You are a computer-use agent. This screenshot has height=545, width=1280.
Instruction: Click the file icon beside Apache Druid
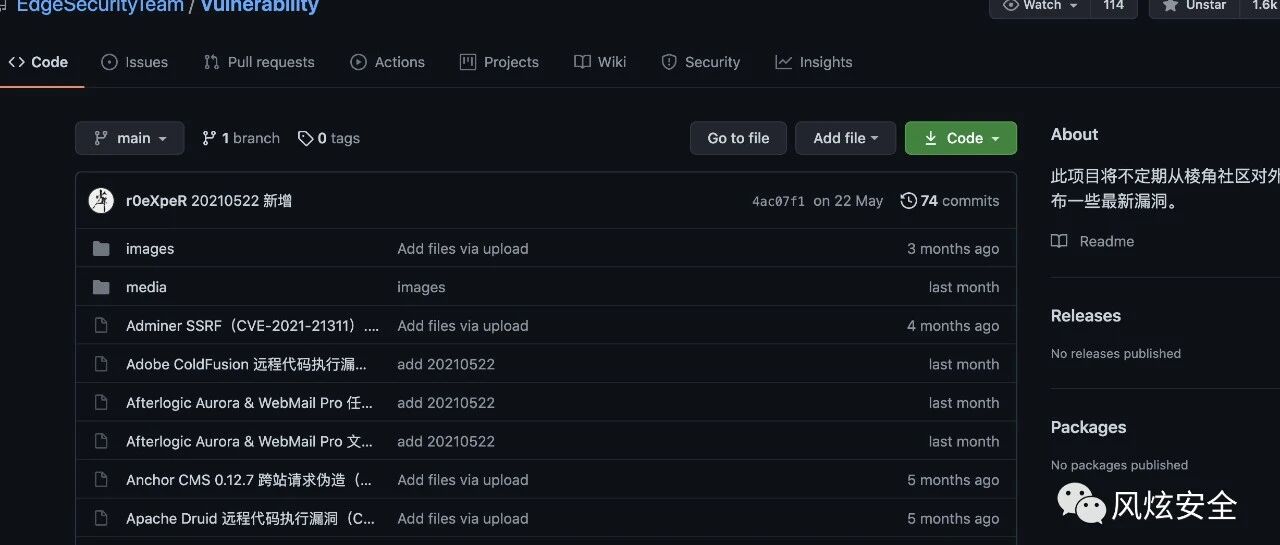(x=101, y=518)
